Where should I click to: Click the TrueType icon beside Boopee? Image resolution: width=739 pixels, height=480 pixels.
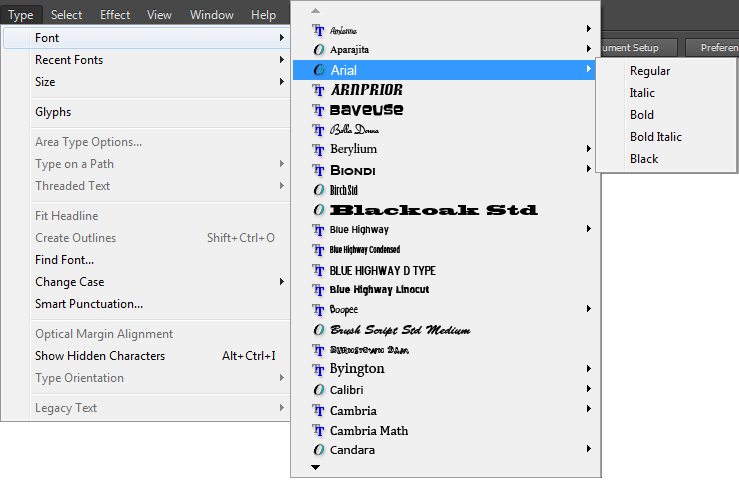point(319,310)
